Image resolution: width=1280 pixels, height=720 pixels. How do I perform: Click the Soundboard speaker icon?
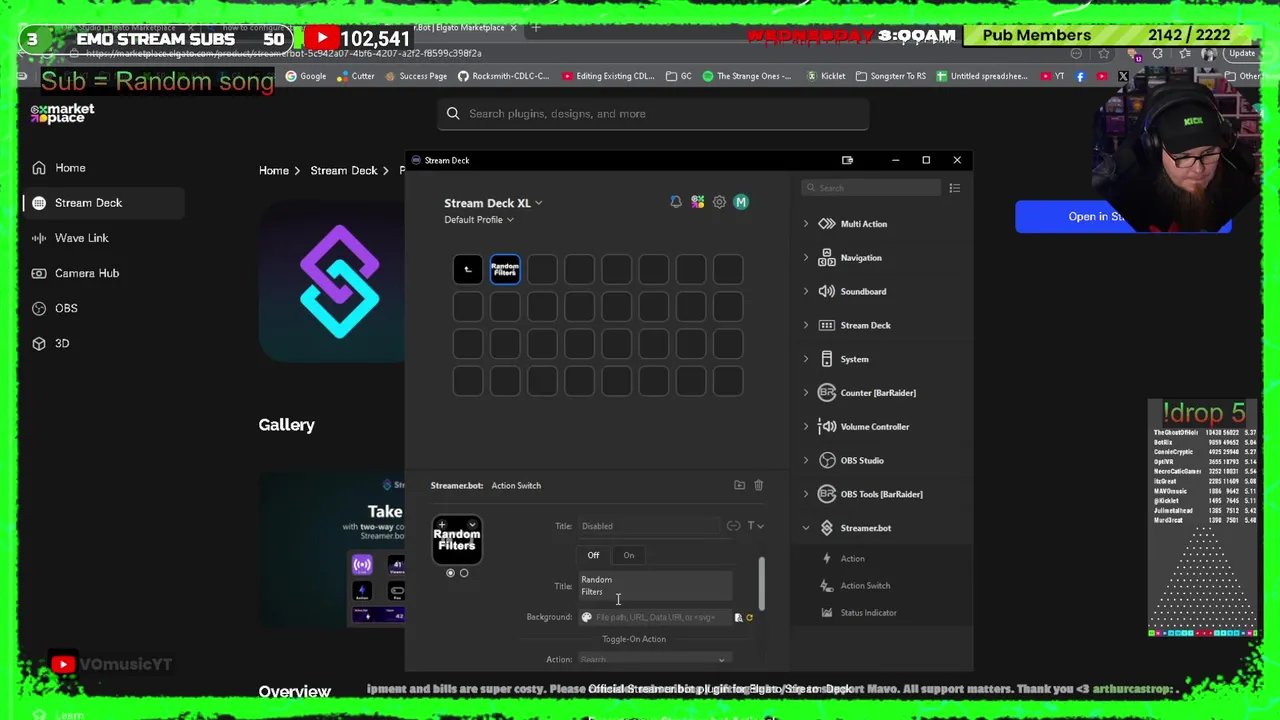827,291
